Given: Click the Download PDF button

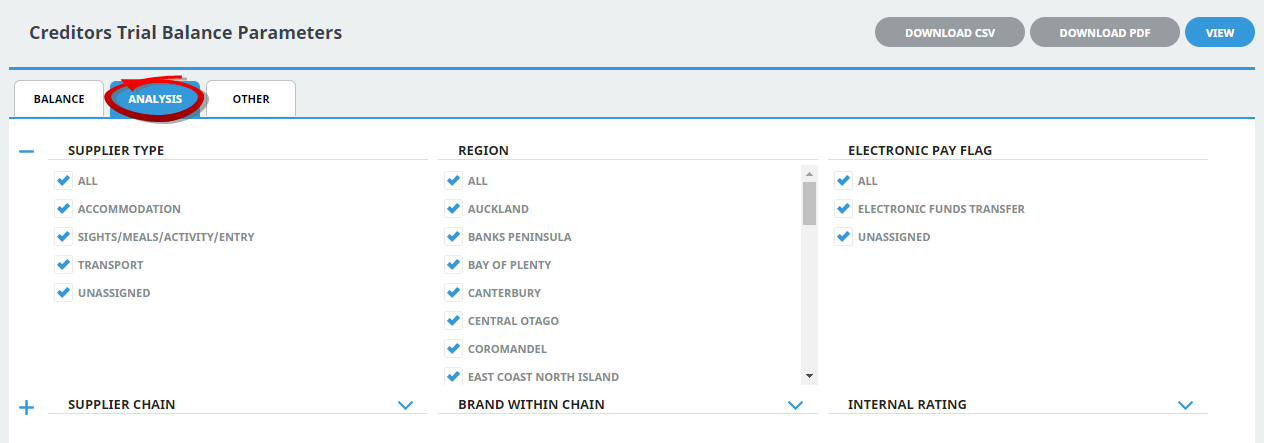Looking at the screenshot, I should point(1105,32).
